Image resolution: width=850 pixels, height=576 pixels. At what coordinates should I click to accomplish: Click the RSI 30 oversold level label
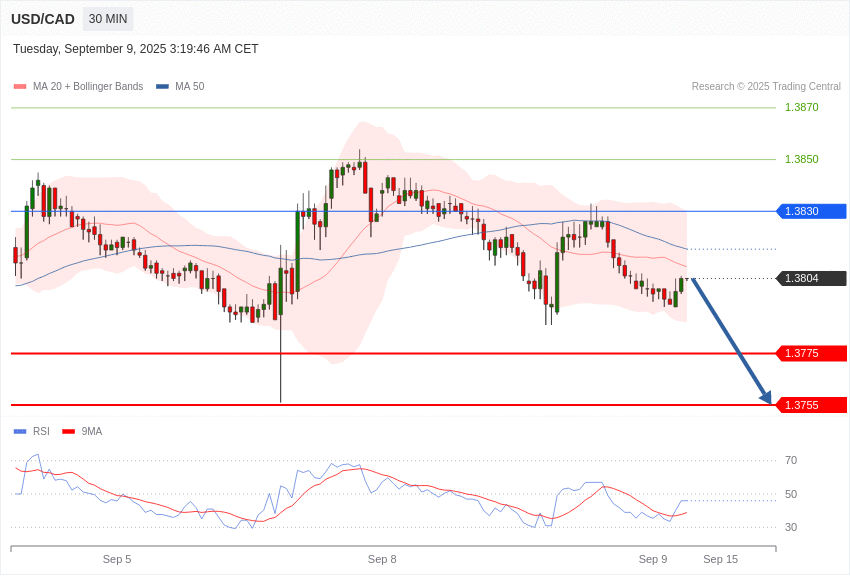[791, 527]
